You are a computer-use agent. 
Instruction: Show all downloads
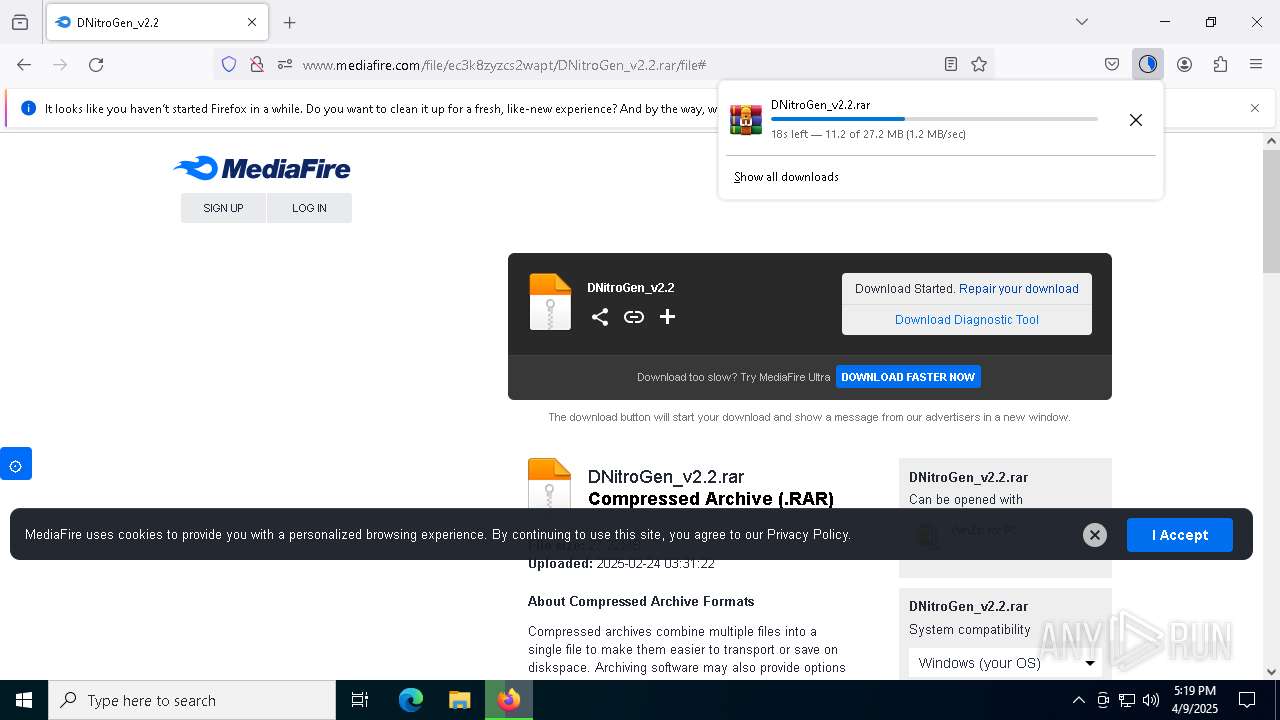[x=786, y=177]
